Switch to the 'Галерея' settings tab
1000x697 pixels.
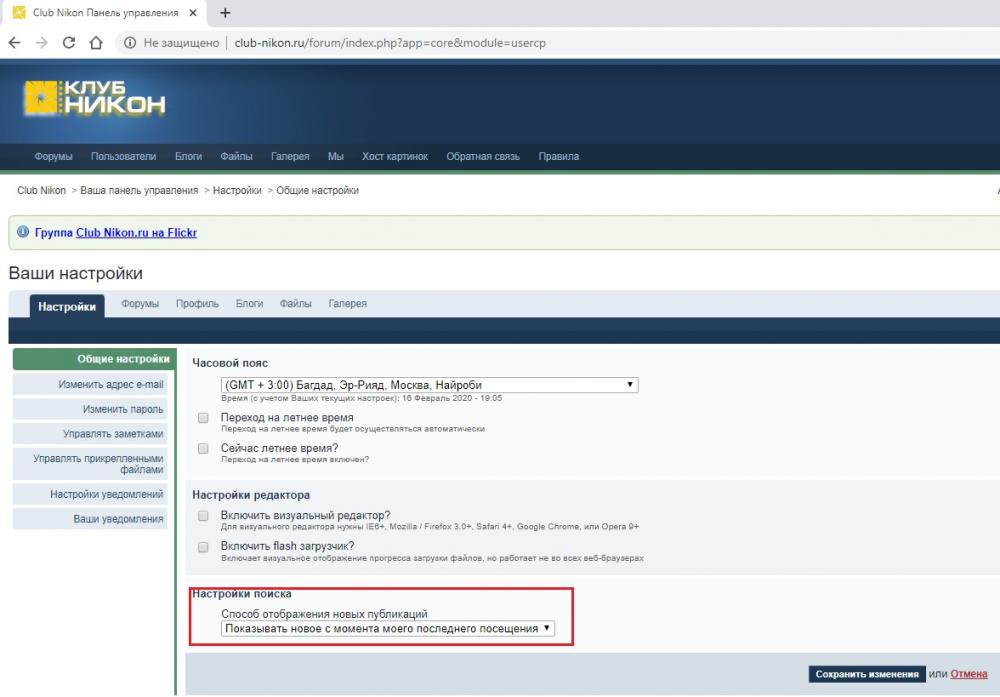pos(348,304)
